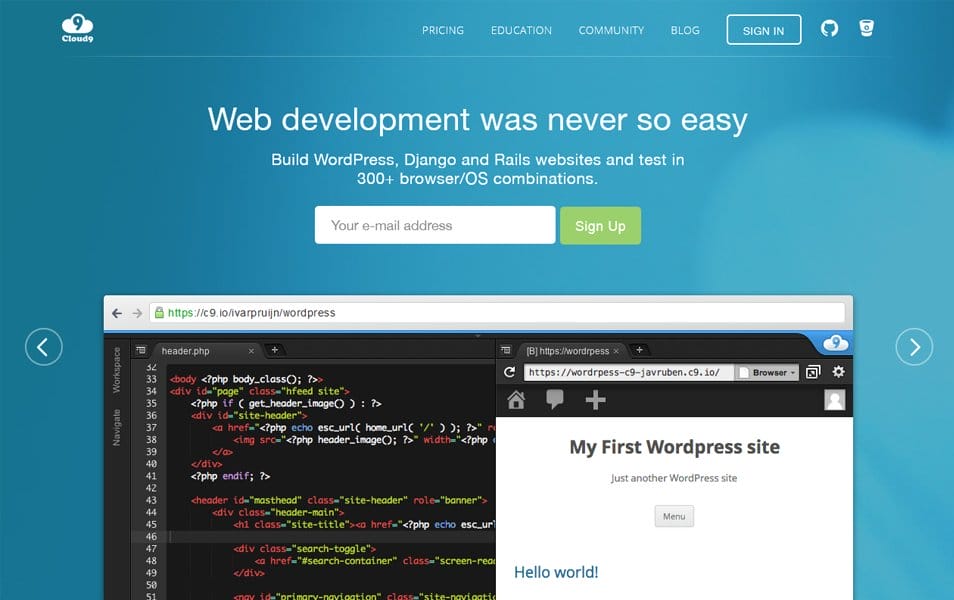Click the Cloud9 logo
954x600 pixels.
(77, 29)
